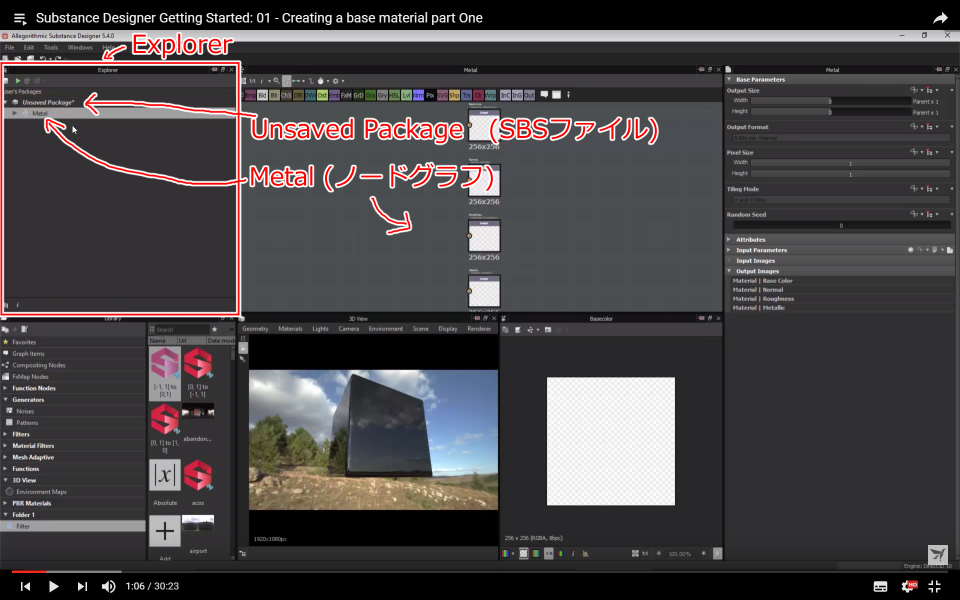The height and width of the screenshot is (600, 960).
Task: Add a comment to the graph
Action: coord(544,94)
